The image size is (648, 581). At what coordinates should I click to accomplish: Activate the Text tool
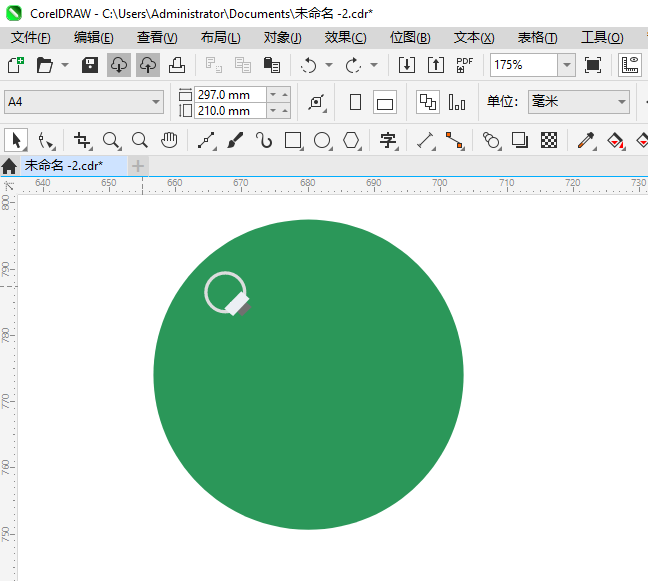(x=388, y=141)
